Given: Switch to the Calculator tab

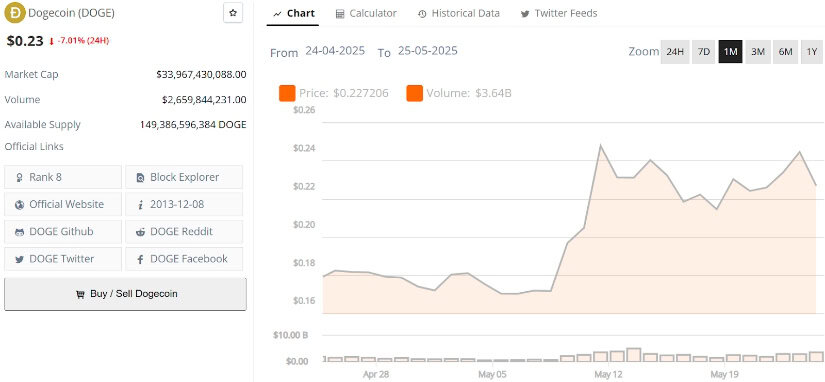Looking at the screenshot, I should [x=366, y=14].
